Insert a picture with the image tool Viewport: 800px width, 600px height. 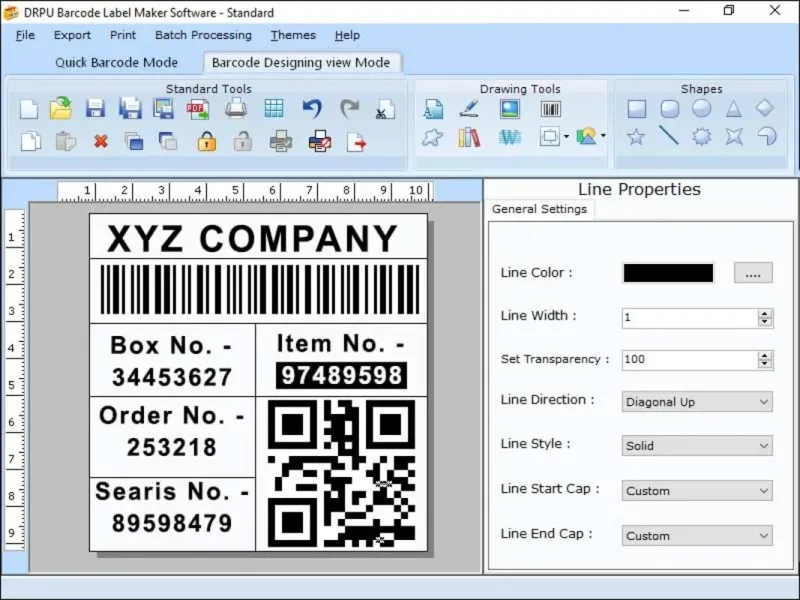pos(510,109)
